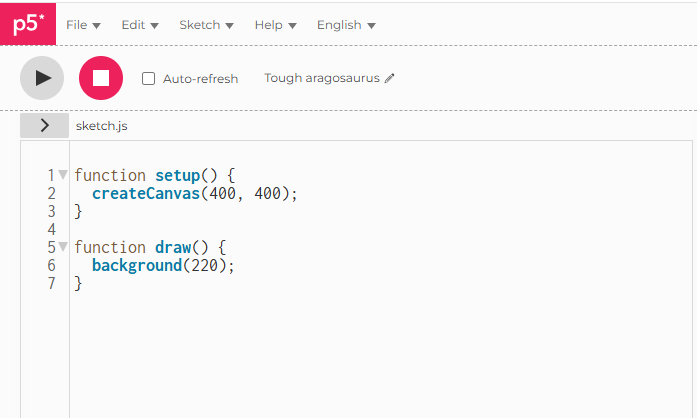Viewport: 697px width, 418px height.
Task: Rename sketch using the pencil icon
Action: (389, 78)
